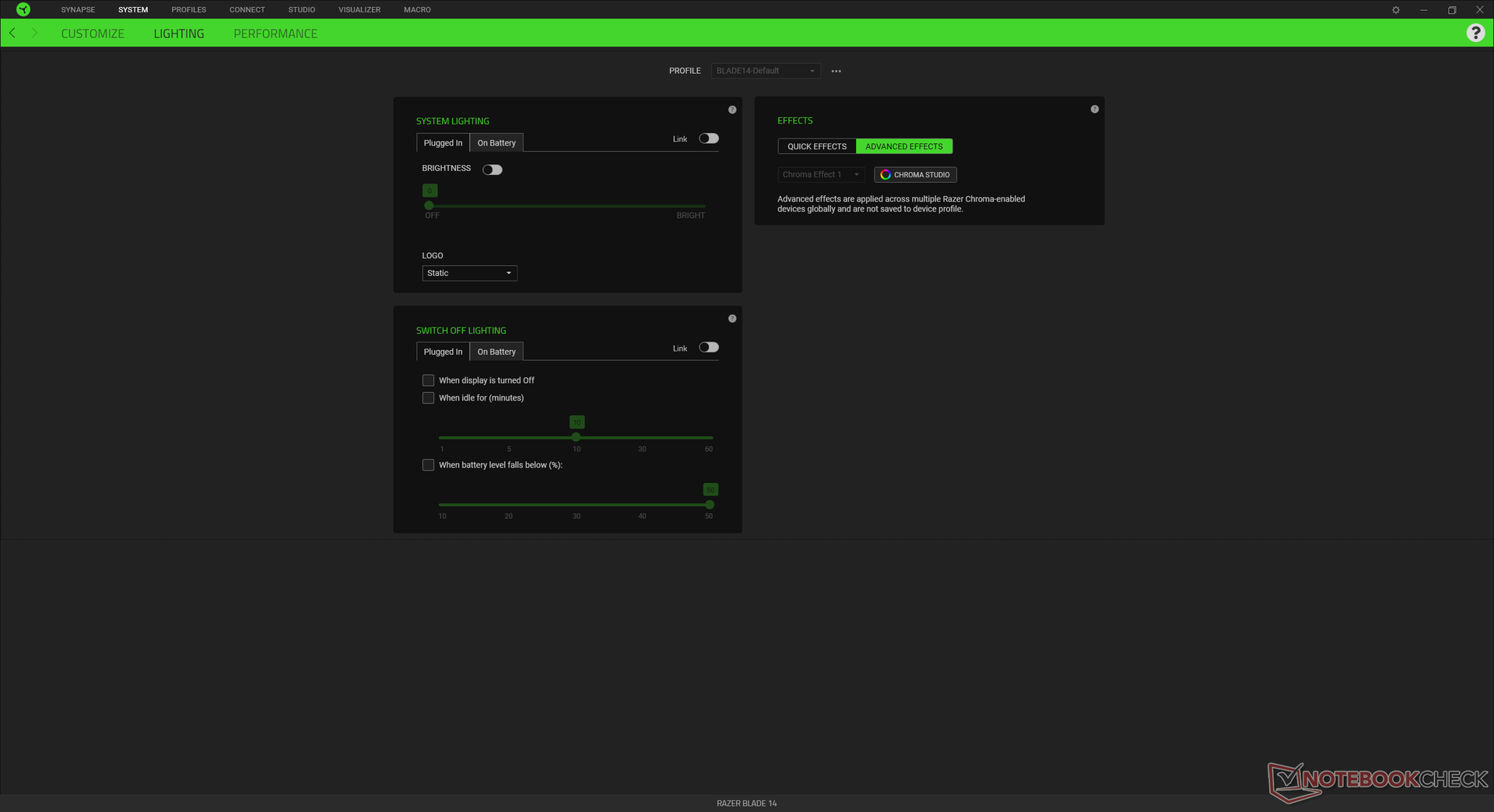1494x812 pixels.
Task: Click the Razer logo icon
Action: (23, 9)
